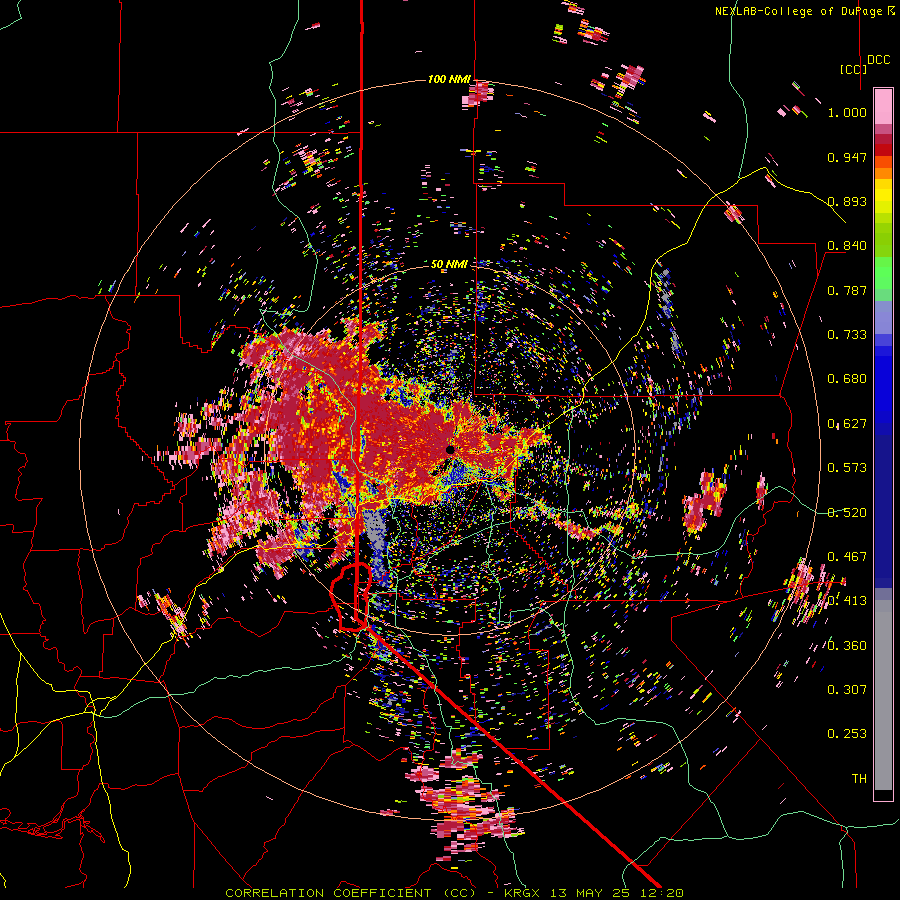
Task: Click the 0.253 color scale value
Action: (x=847, y=734)
